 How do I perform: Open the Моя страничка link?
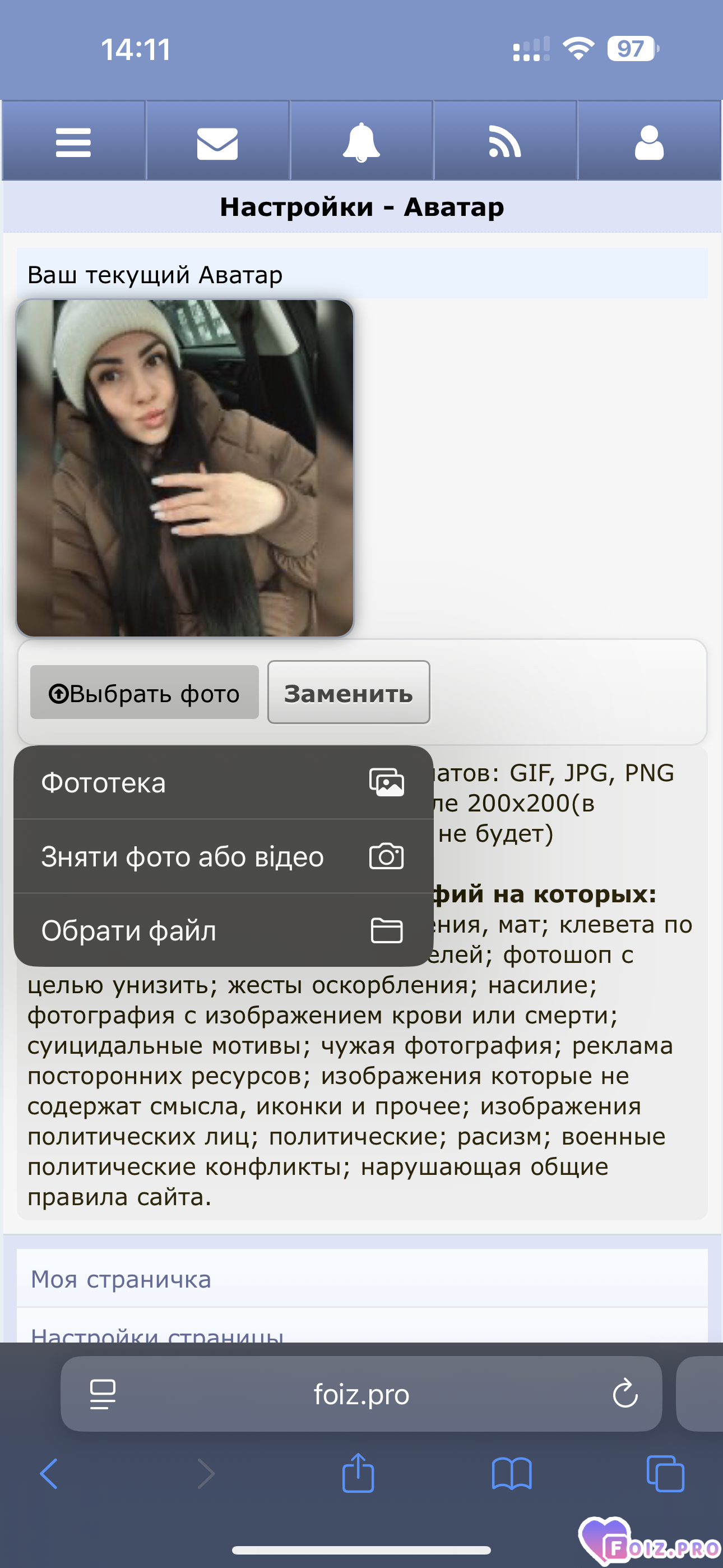coord(121,1279)
